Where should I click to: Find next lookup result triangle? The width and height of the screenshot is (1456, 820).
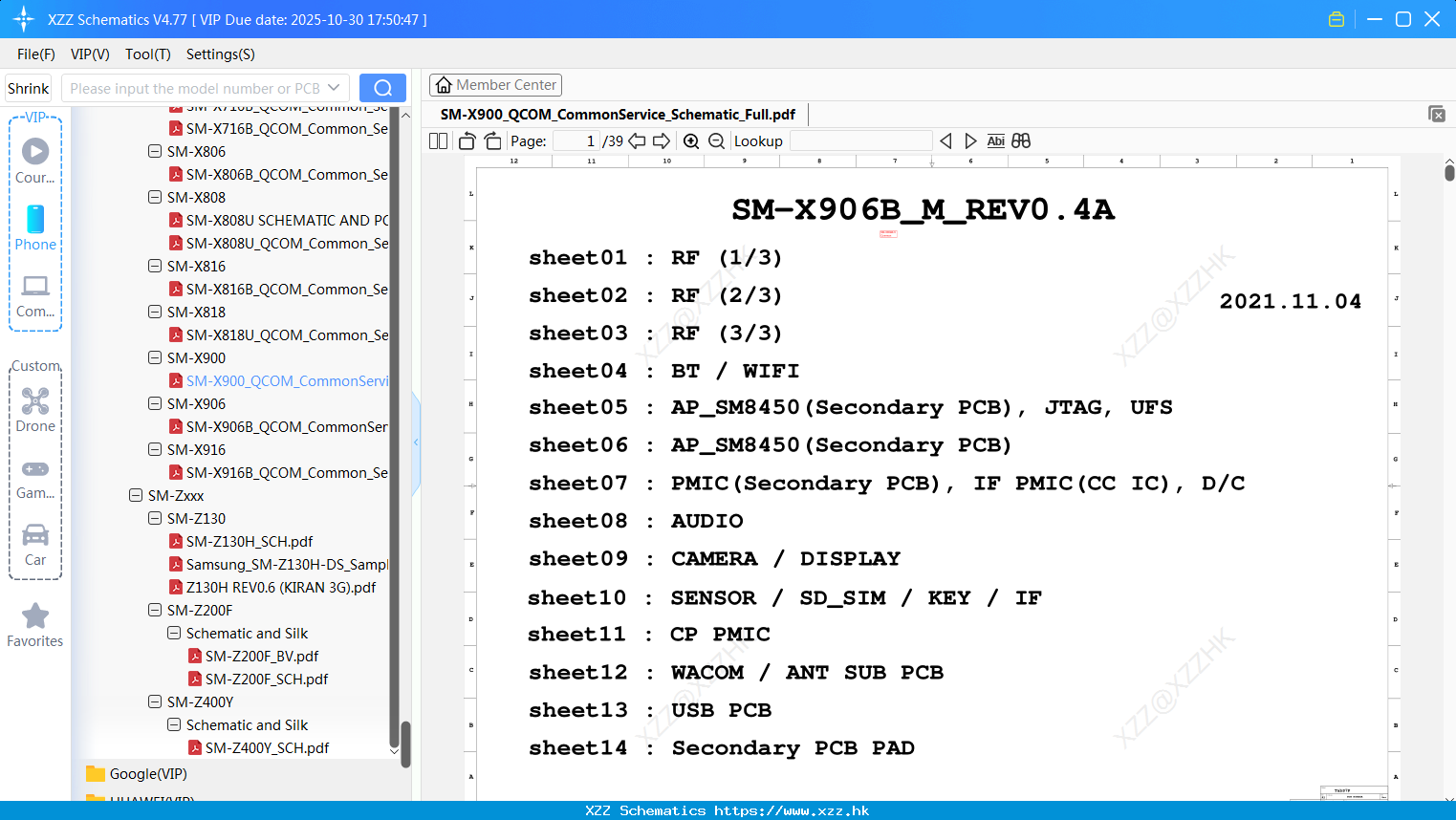coord(970,141)
